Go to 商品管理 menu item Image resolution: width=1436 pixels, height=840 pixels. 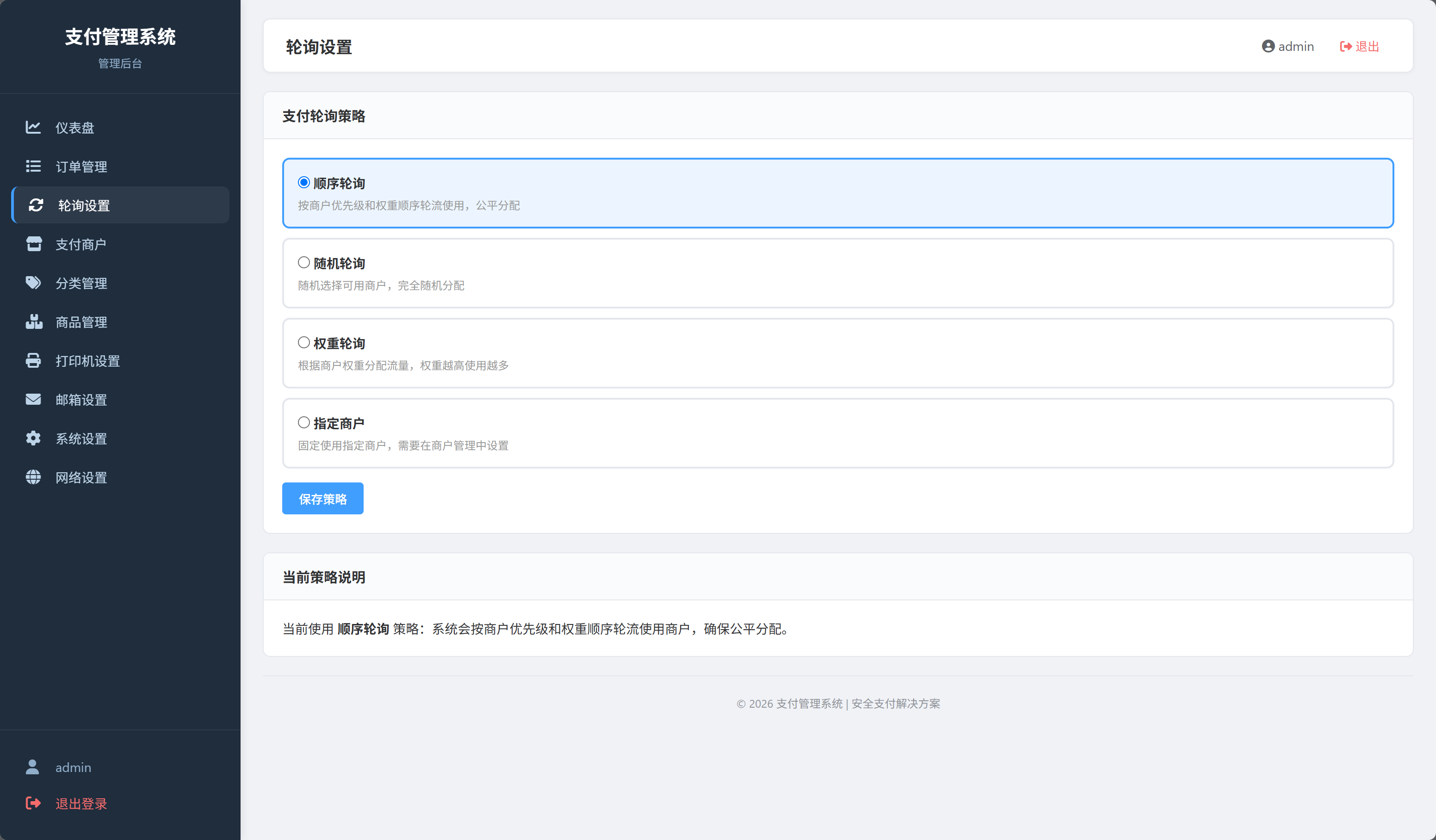pyautogui.click(x=120, y=321)
